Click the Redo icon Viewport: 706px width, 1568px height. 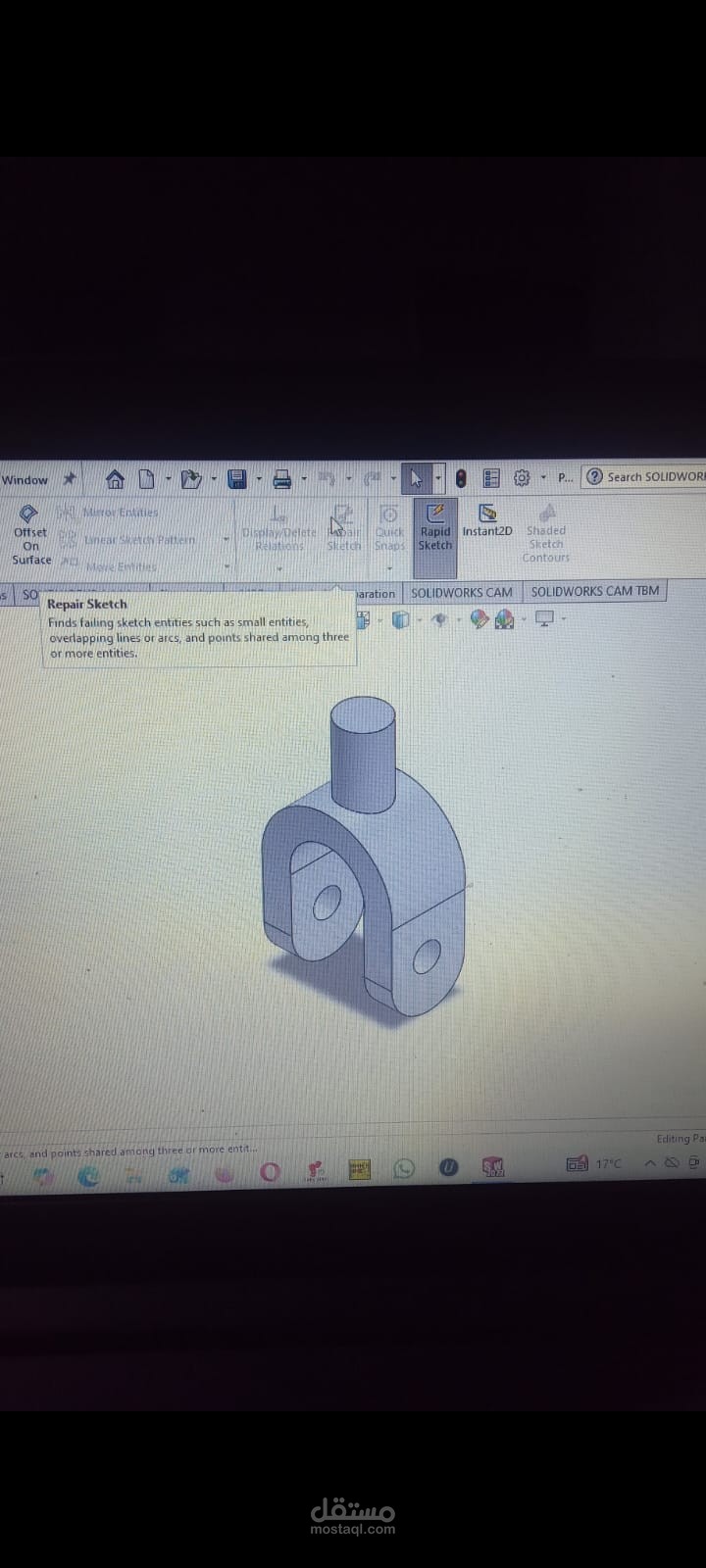(x=372, y=478)
